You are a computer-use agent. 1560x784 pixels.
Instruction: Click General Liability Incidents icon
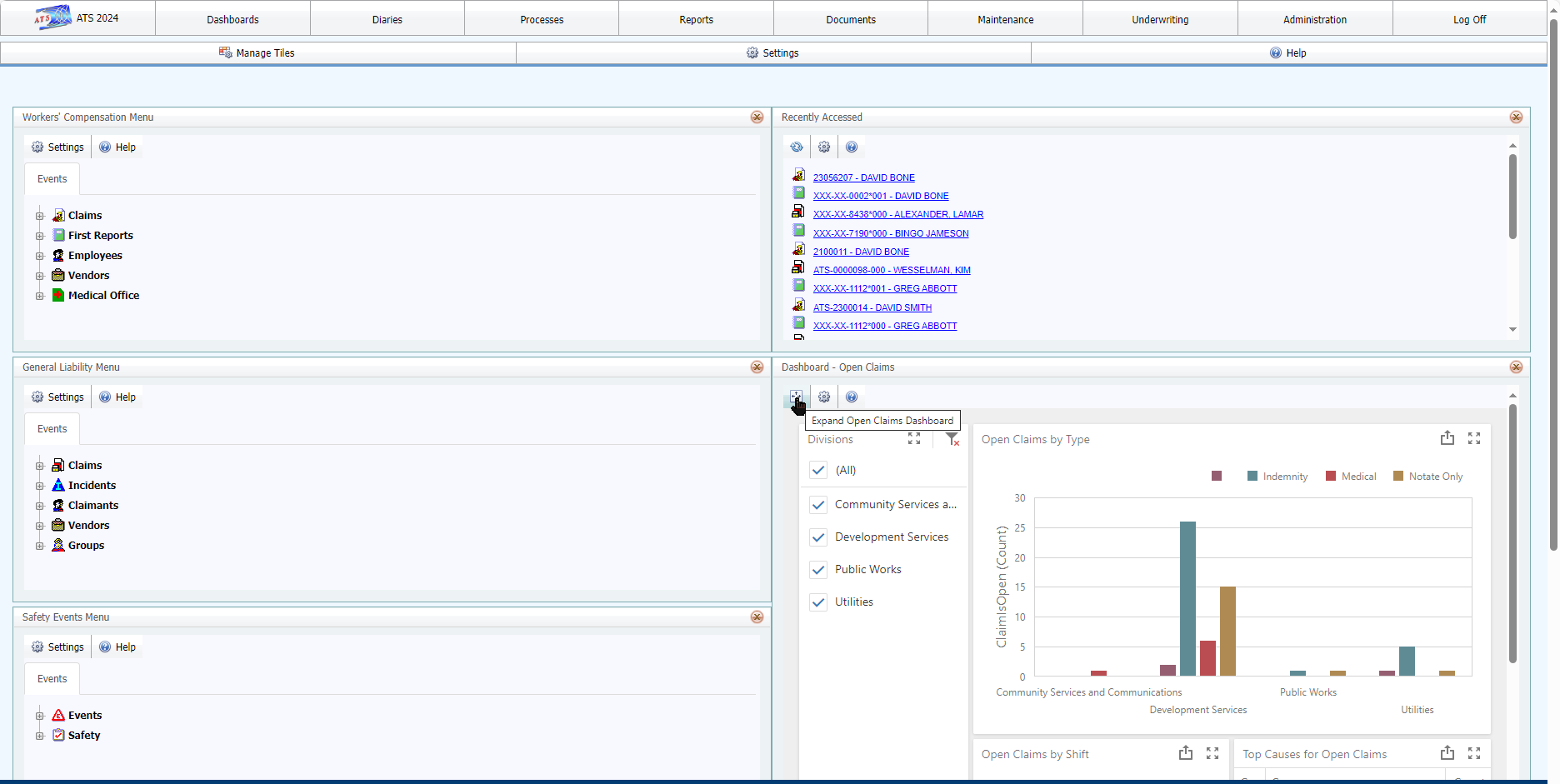[58, 485]
